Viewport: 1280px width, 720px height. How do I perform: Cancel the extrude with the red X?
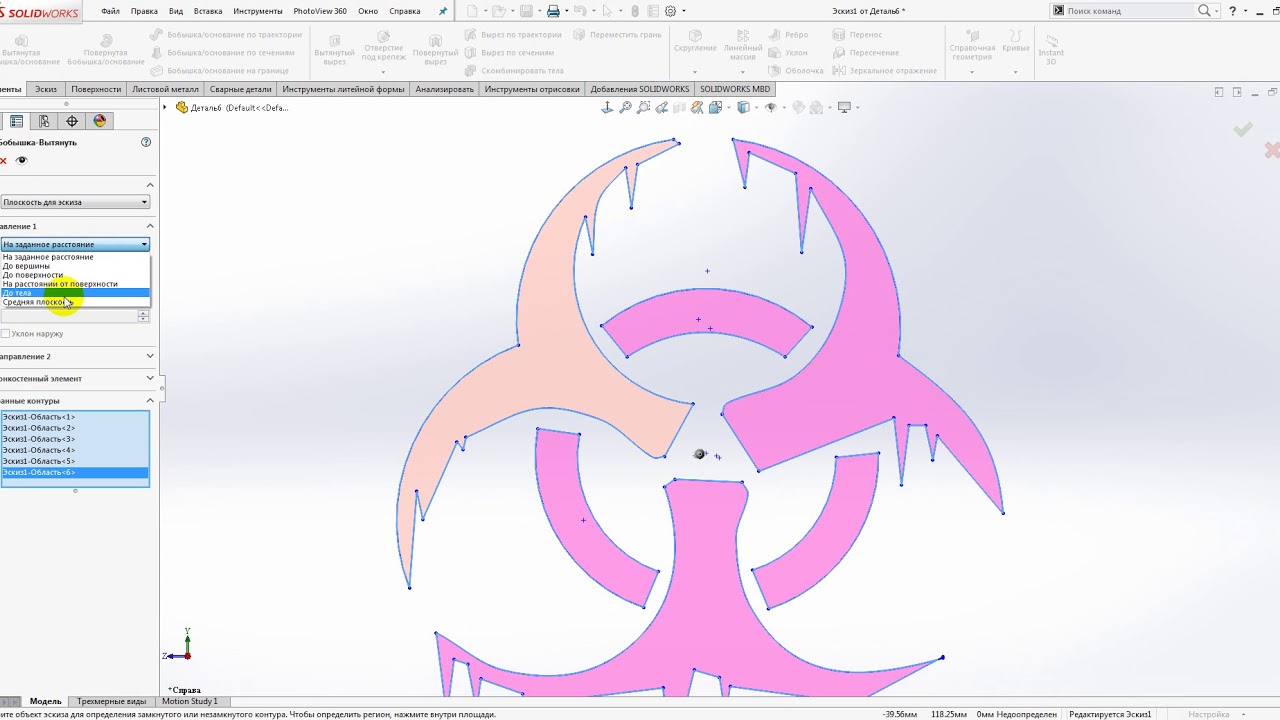click(3, 160)
